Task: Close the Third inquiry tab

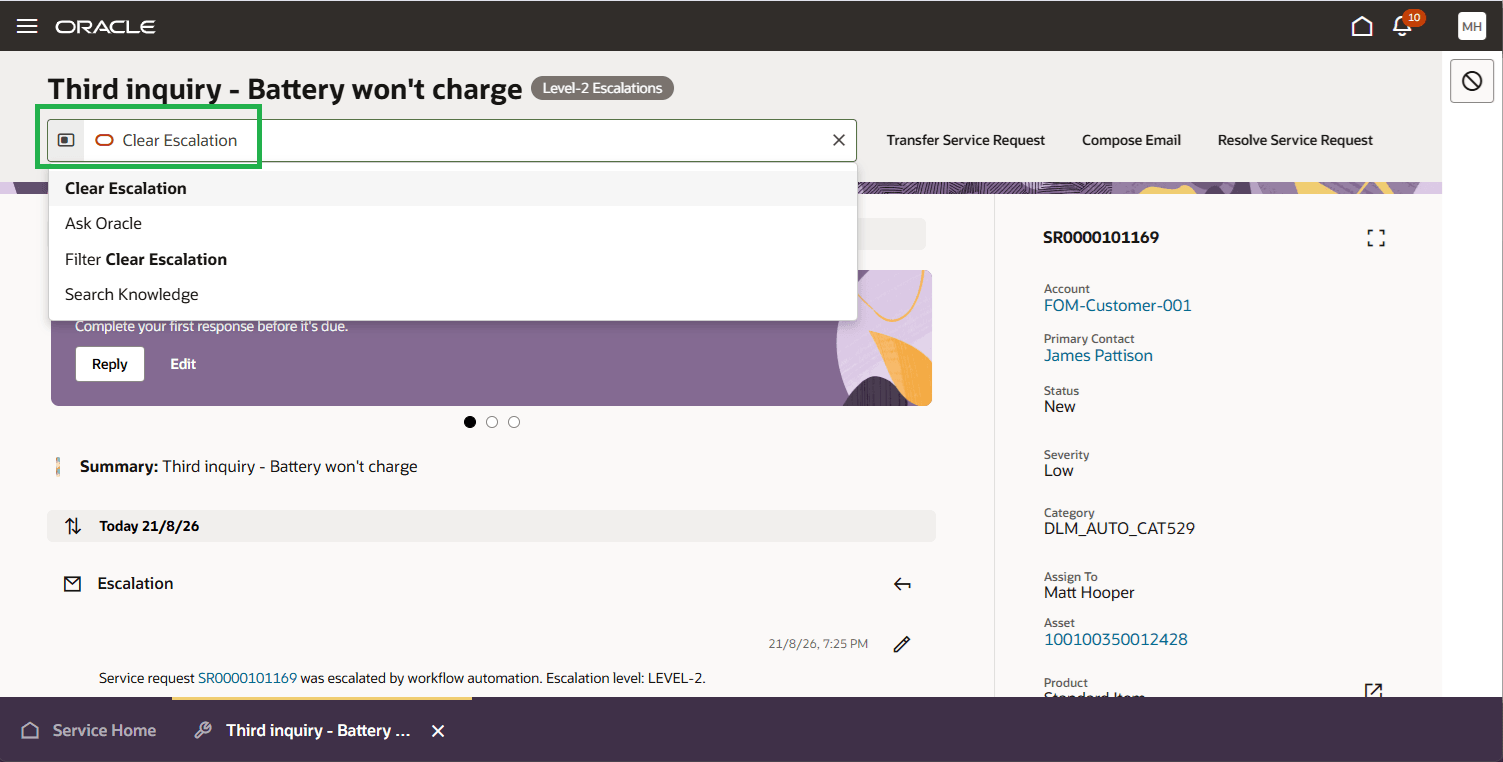Action: (x=438, y=731)
